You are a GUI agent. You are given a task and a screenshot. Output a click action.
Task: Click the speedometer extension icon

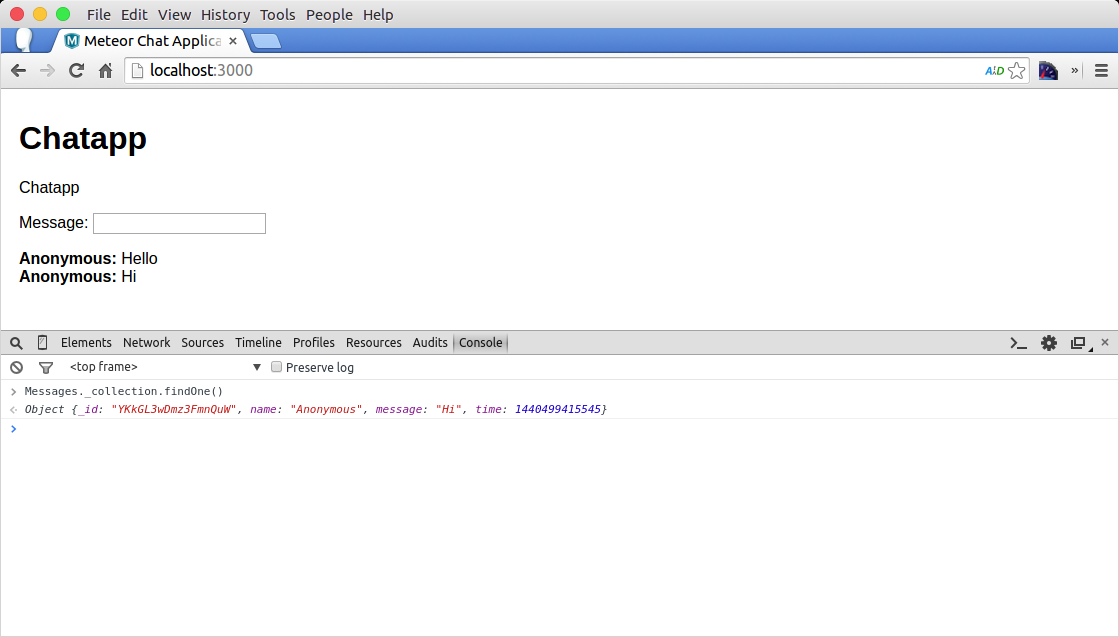click(x=1048, y=71)
